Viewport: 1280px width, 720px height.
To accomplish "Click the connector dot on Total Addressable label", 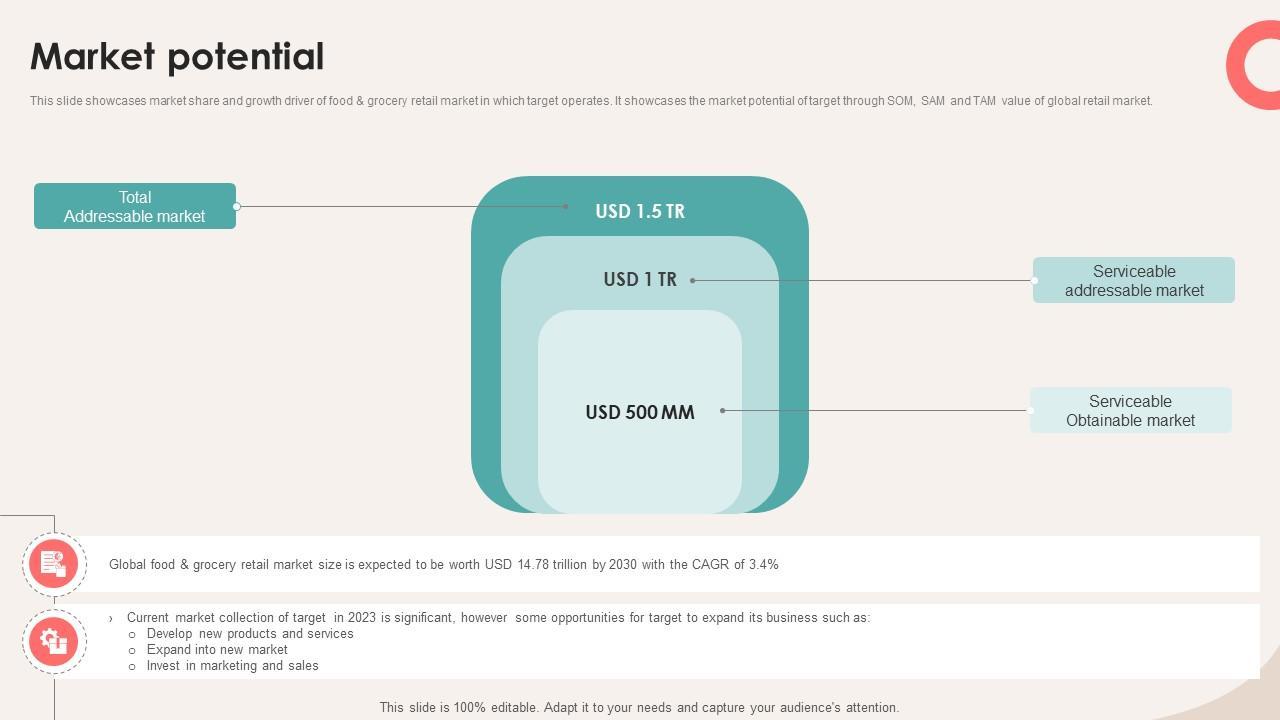I will [237, 207].
